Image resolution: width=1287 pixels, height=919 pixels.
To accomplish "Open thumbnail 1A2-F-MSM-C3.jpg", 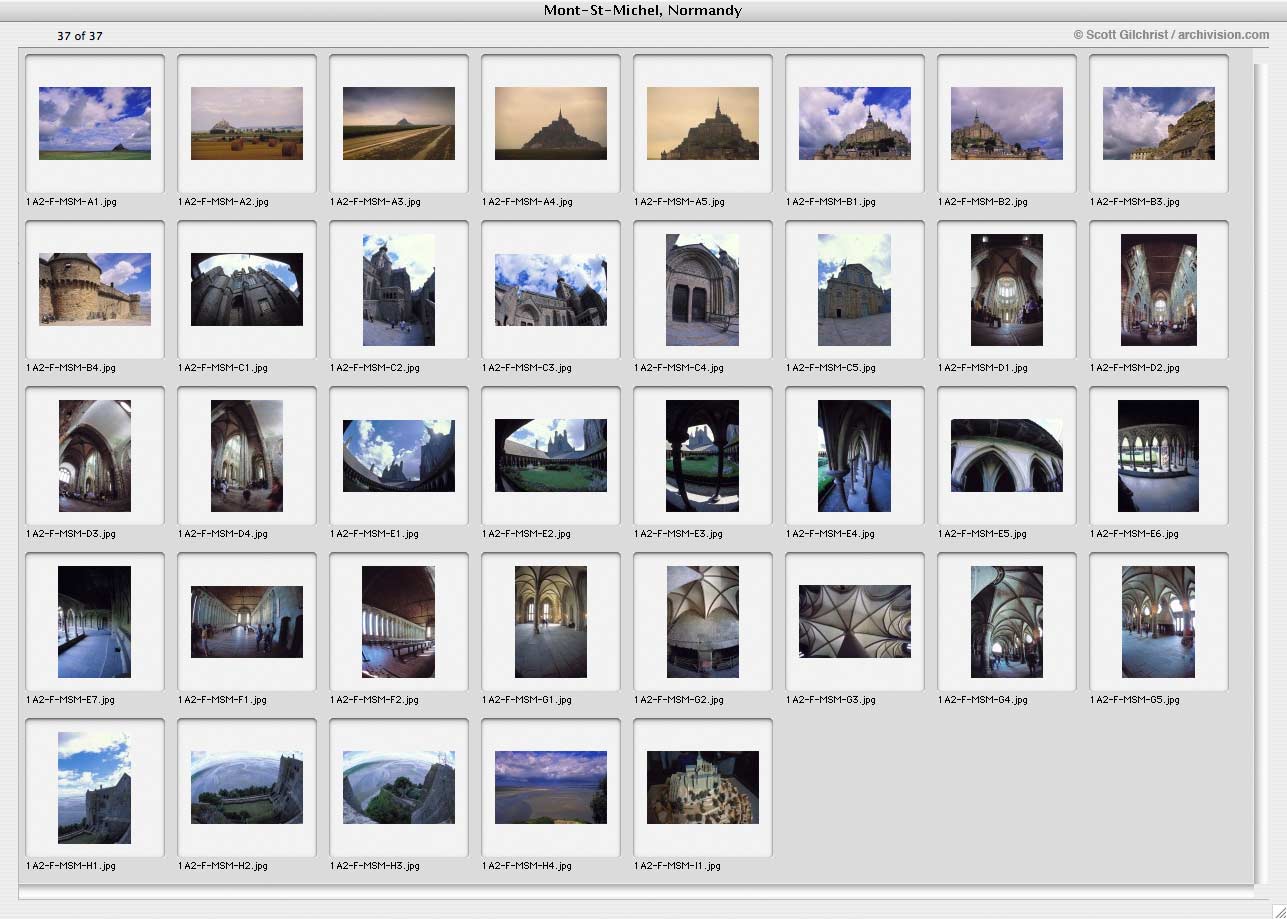I will tap(551, 289).
